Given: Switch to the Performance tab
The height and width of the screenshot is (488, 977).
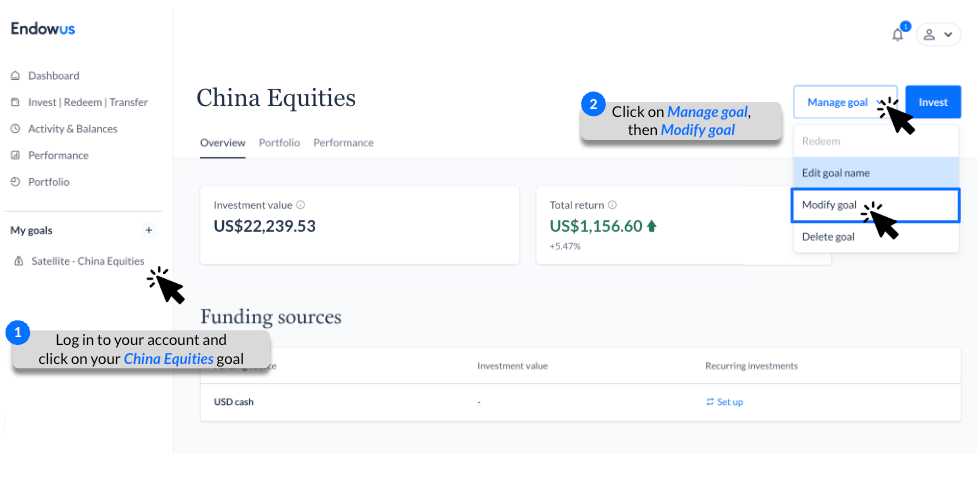Looking at the screenshot, I should (343, 143).
